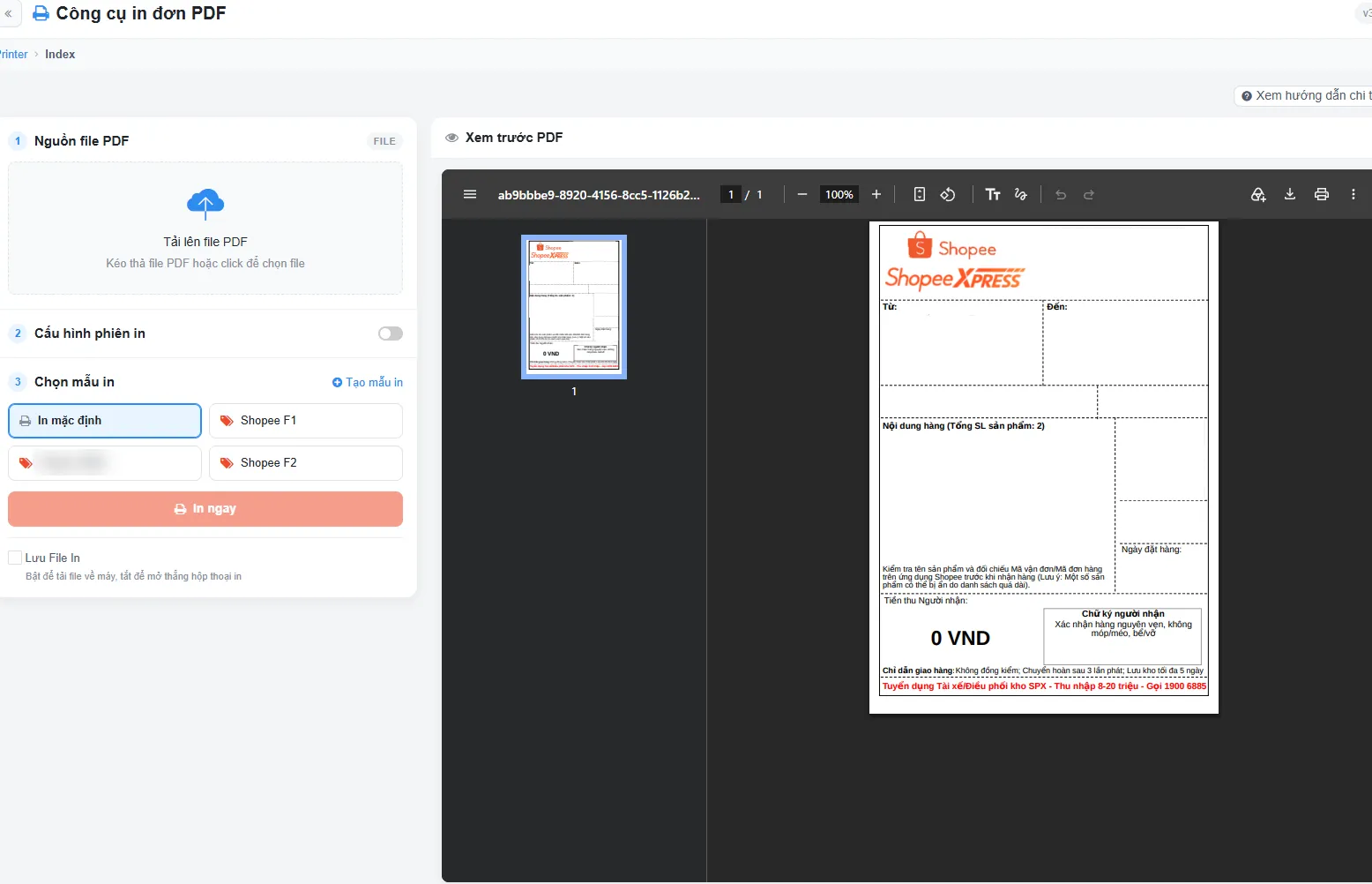Click the cloud upload icon

tap(205, 204)
